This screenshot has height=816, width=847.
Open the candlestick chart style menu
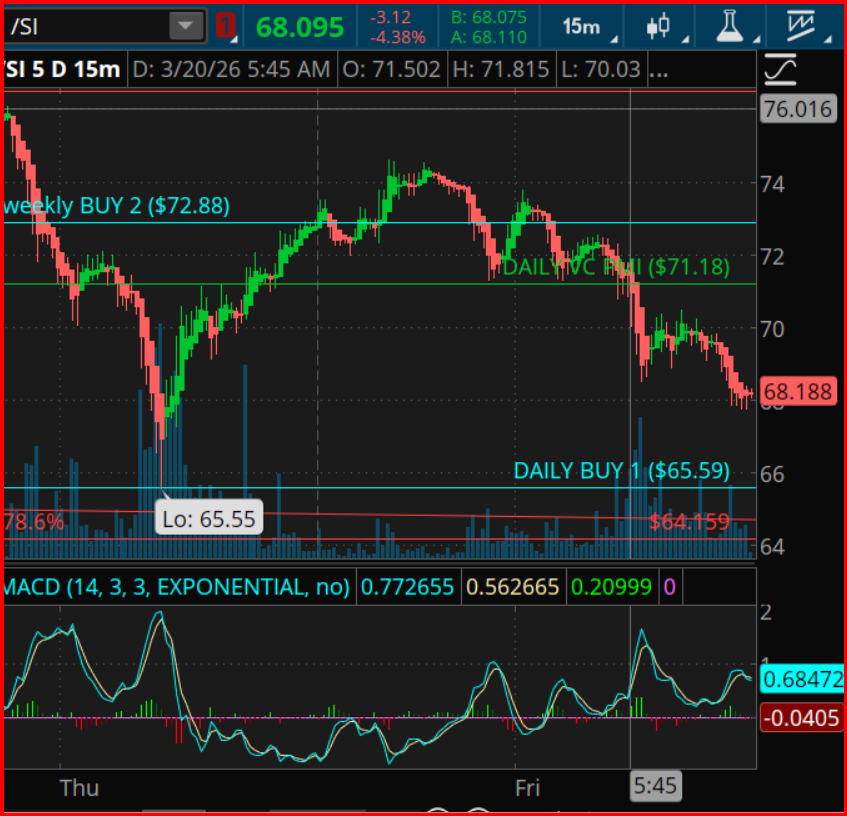pyautogui.click(x=658, y=26)
